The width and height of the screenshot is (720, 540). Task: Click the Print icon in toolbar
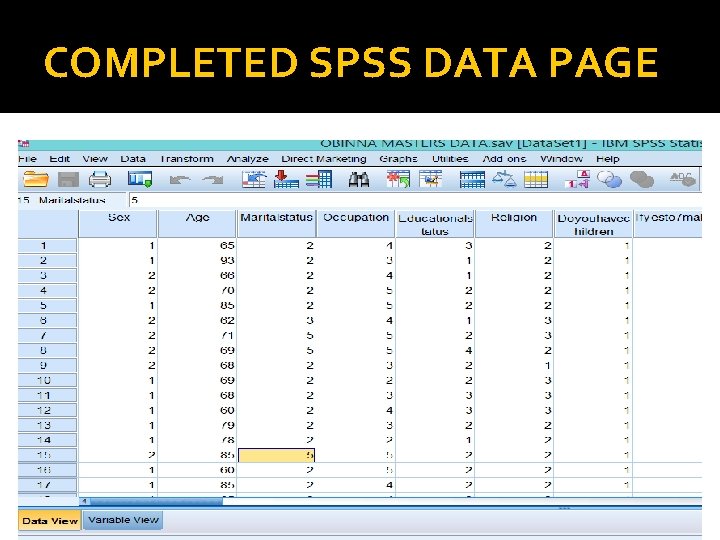point(100,179)
